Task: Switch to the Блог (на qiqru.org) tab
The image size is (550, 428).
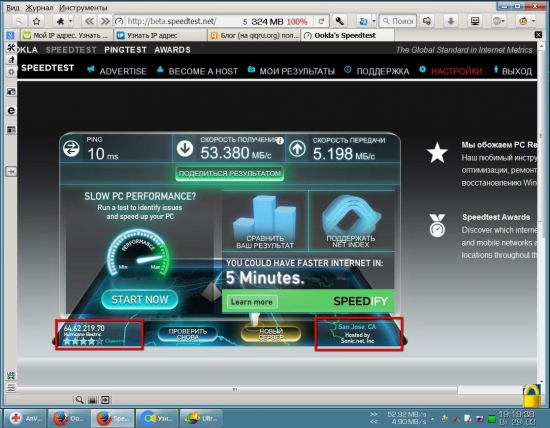Action: 255,35
